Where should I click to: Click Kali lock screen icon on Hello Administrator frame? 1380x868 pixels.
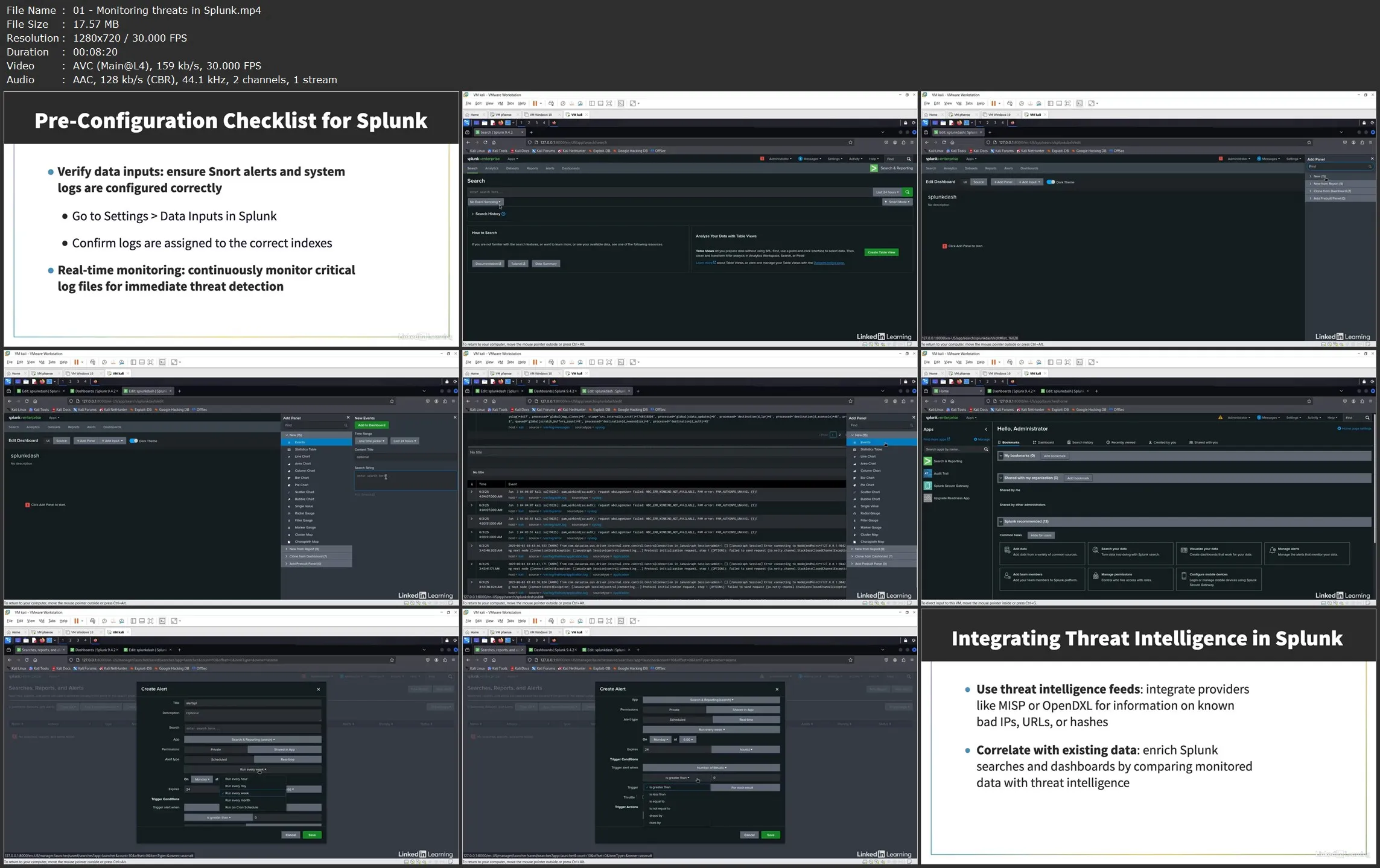tap(1364, 381)
